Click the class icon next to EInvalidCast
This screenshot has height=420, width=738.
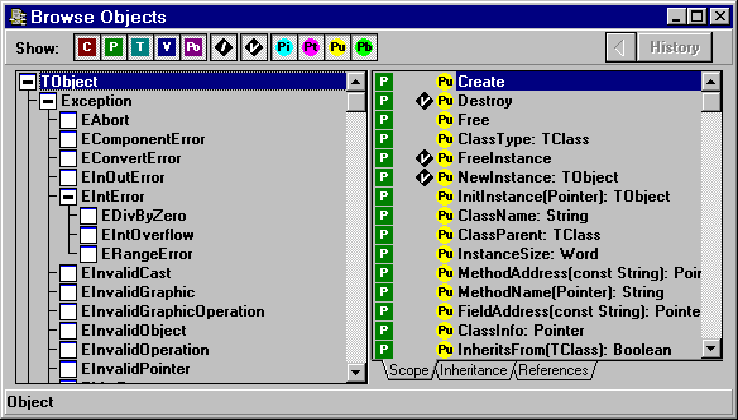pyautogui.click(x=68, y=274)
